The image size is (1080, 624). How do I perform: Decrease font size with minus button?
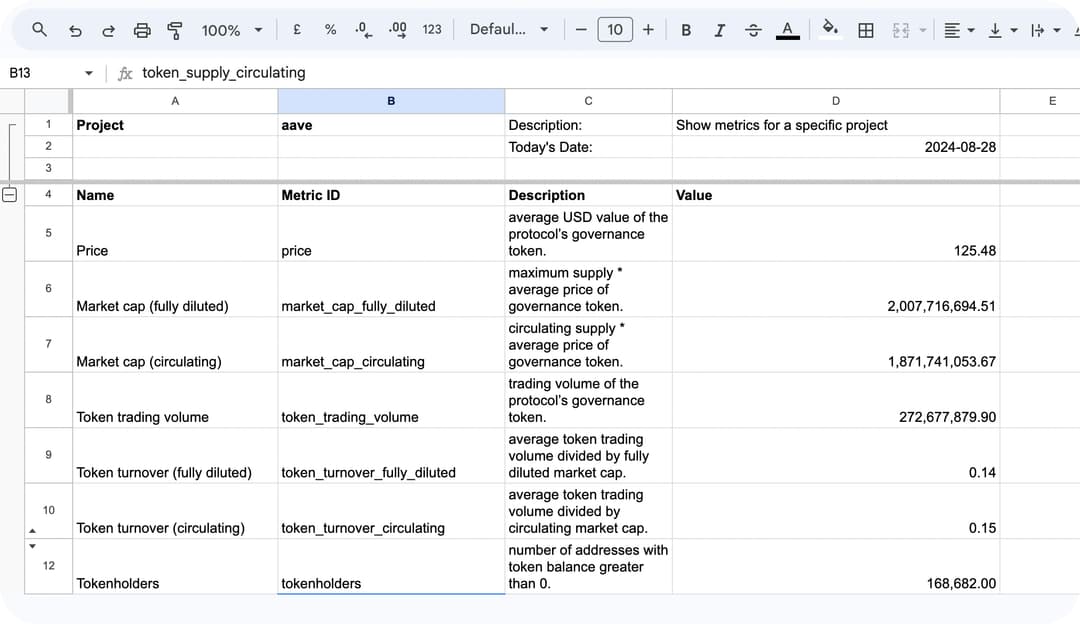click(x=581, y=30)
